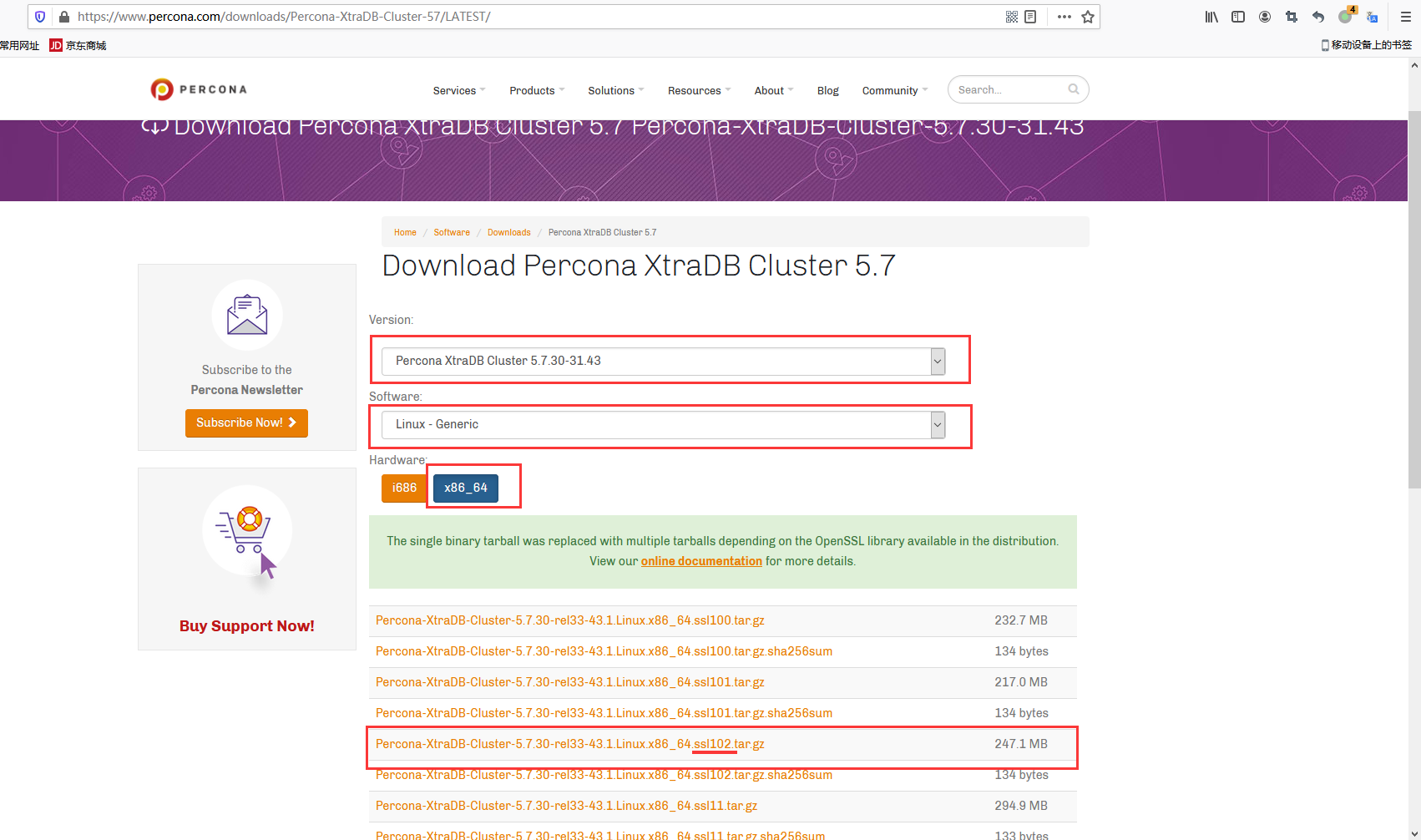The height and width of the screenshot is (840, 1421).
Task: Click the page vertical scrollbar
Action: (1414, 299)
